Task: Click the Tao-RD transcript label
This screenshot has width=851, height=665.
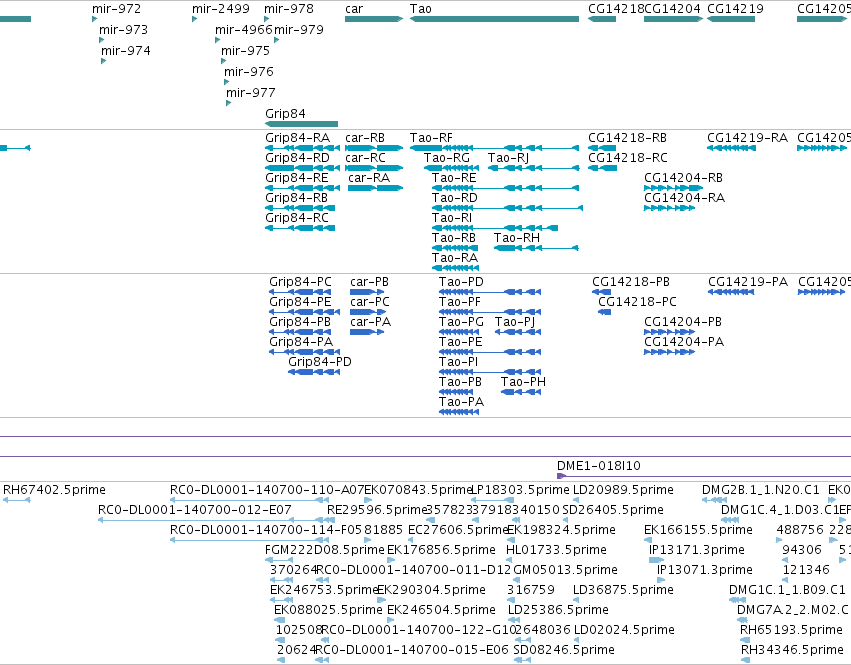Action: click(x=454, y=198)
